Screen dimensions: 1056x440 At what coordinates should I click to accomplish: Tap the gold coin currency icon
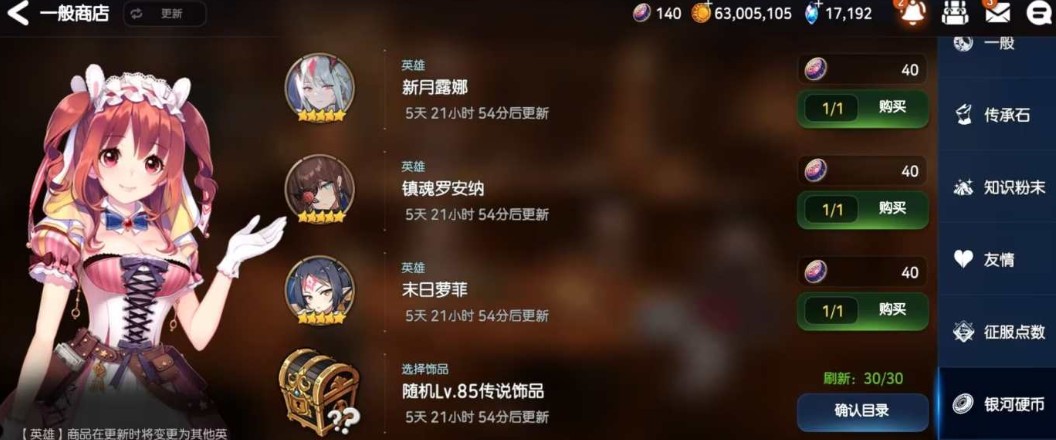(701, 13)
